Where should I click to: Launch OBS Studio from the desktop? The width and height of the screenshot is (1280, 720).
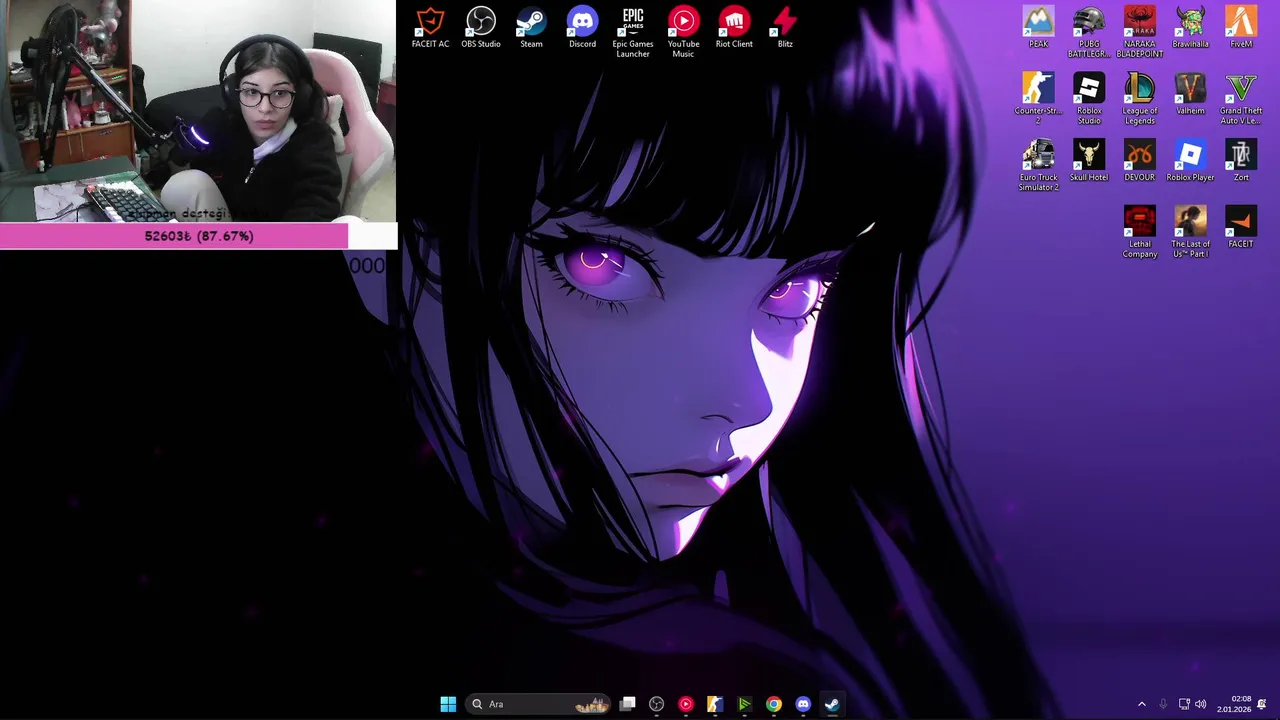click(481, 28)
